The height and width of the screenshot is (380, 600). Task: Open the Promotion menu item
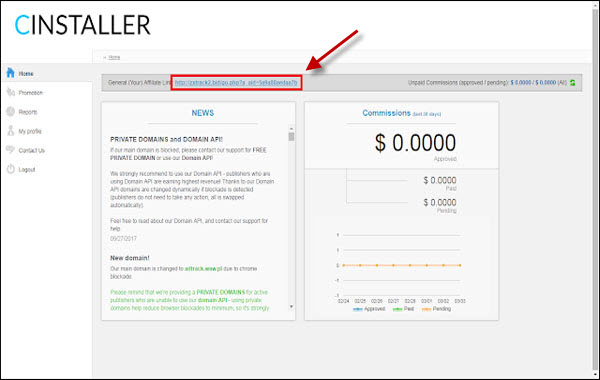pyautogui.click(x=31, y=93)
